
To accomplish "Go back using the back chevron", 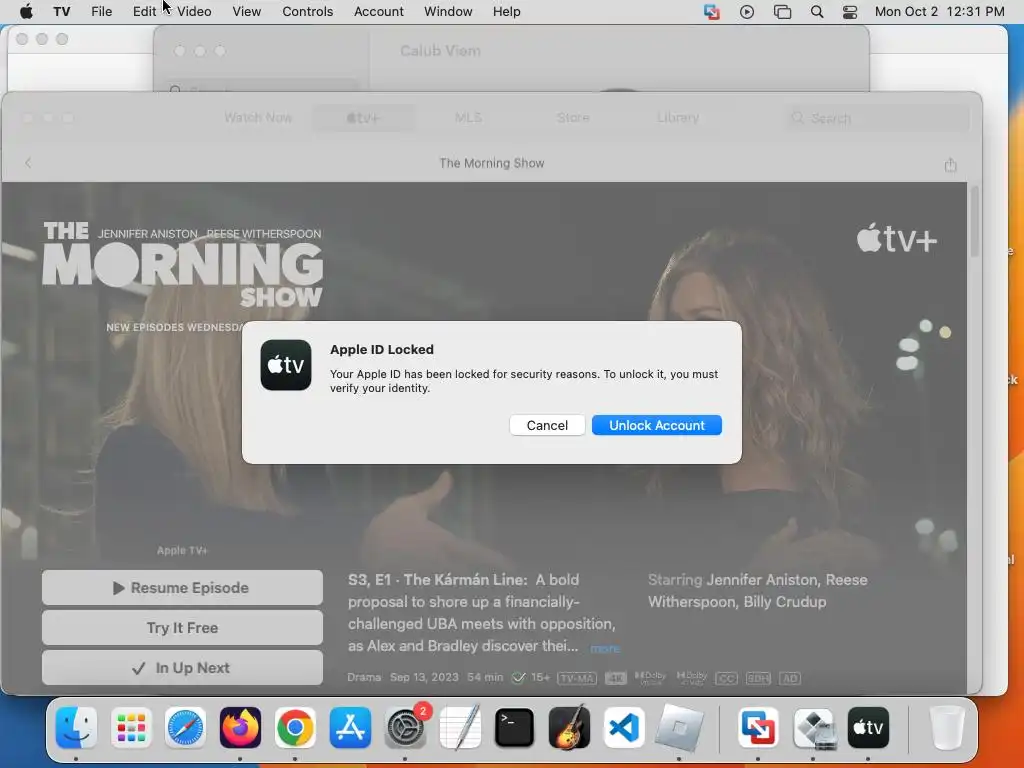I will (28, 163).
